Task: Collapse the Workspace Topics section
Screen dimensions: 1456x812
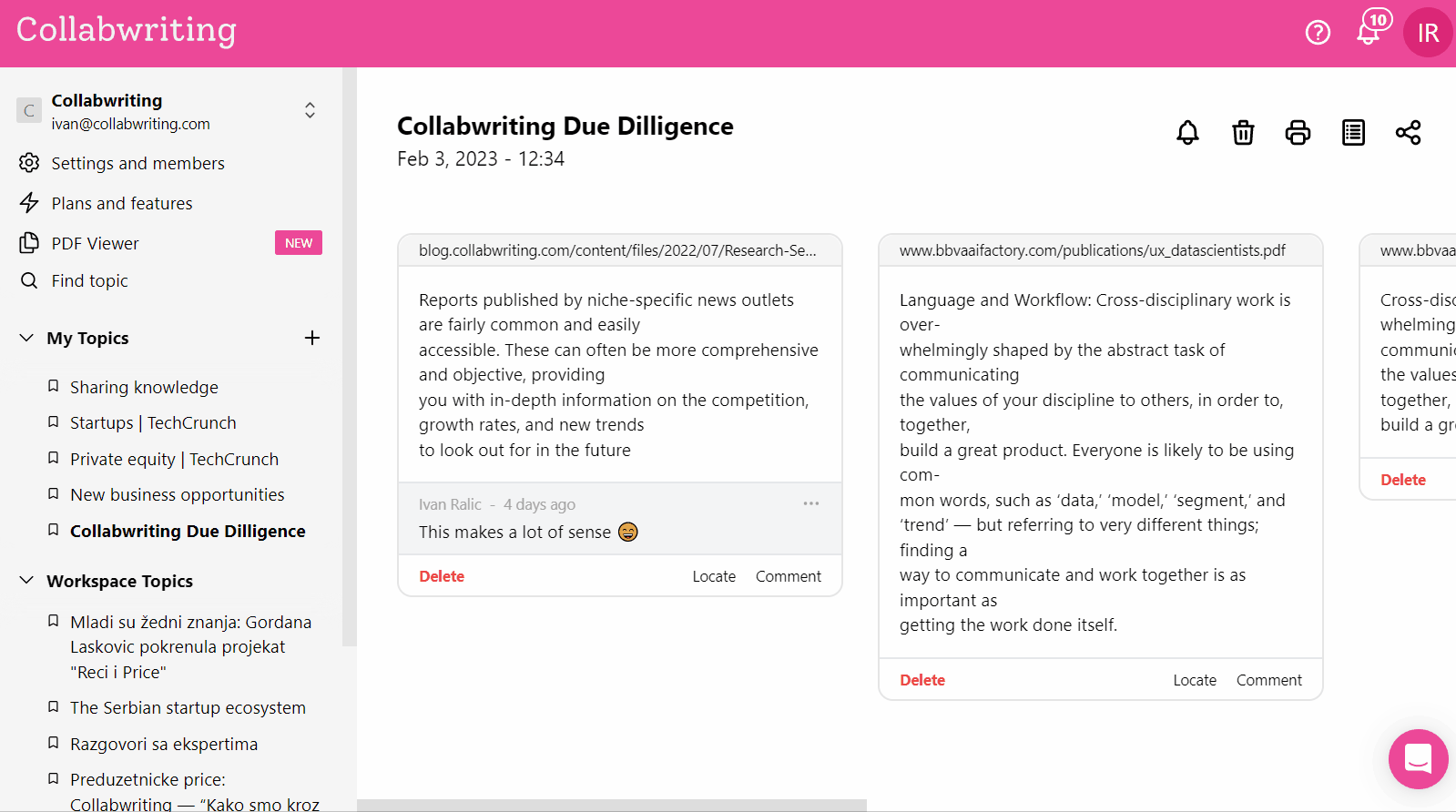Action: point(26,581)
